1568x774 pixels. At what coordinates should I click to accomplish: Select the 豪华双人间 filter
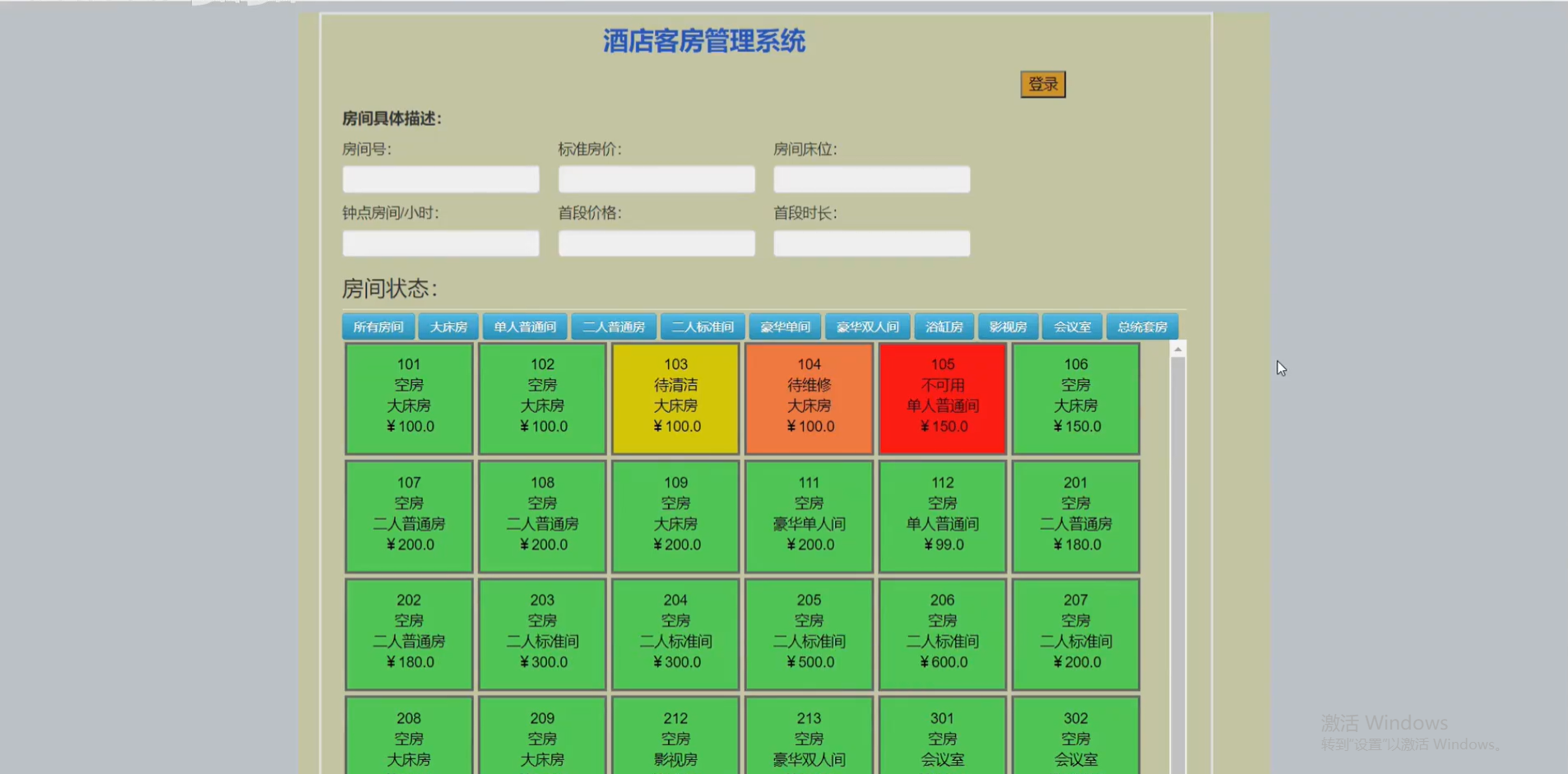867,326
